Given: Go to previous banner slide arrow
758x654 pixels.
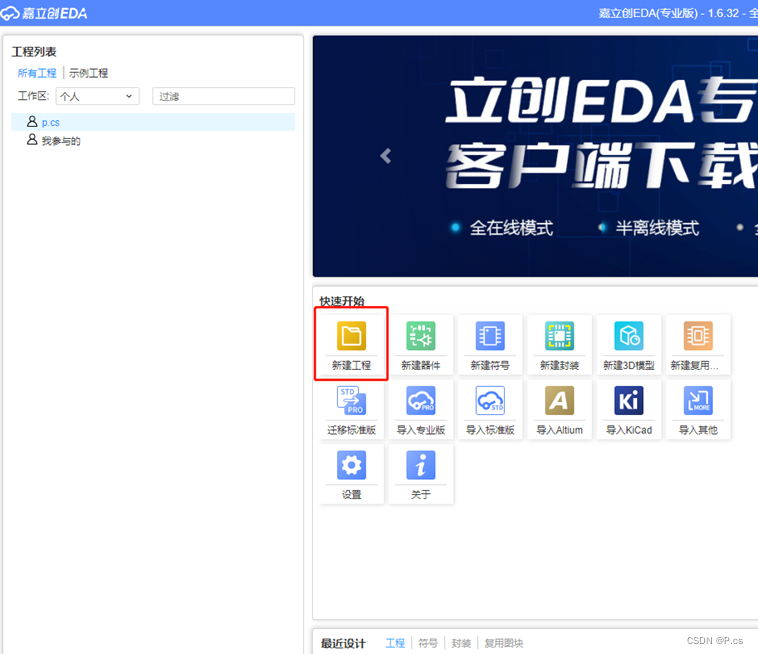Looking at the screenshot, I should (385, 156).
